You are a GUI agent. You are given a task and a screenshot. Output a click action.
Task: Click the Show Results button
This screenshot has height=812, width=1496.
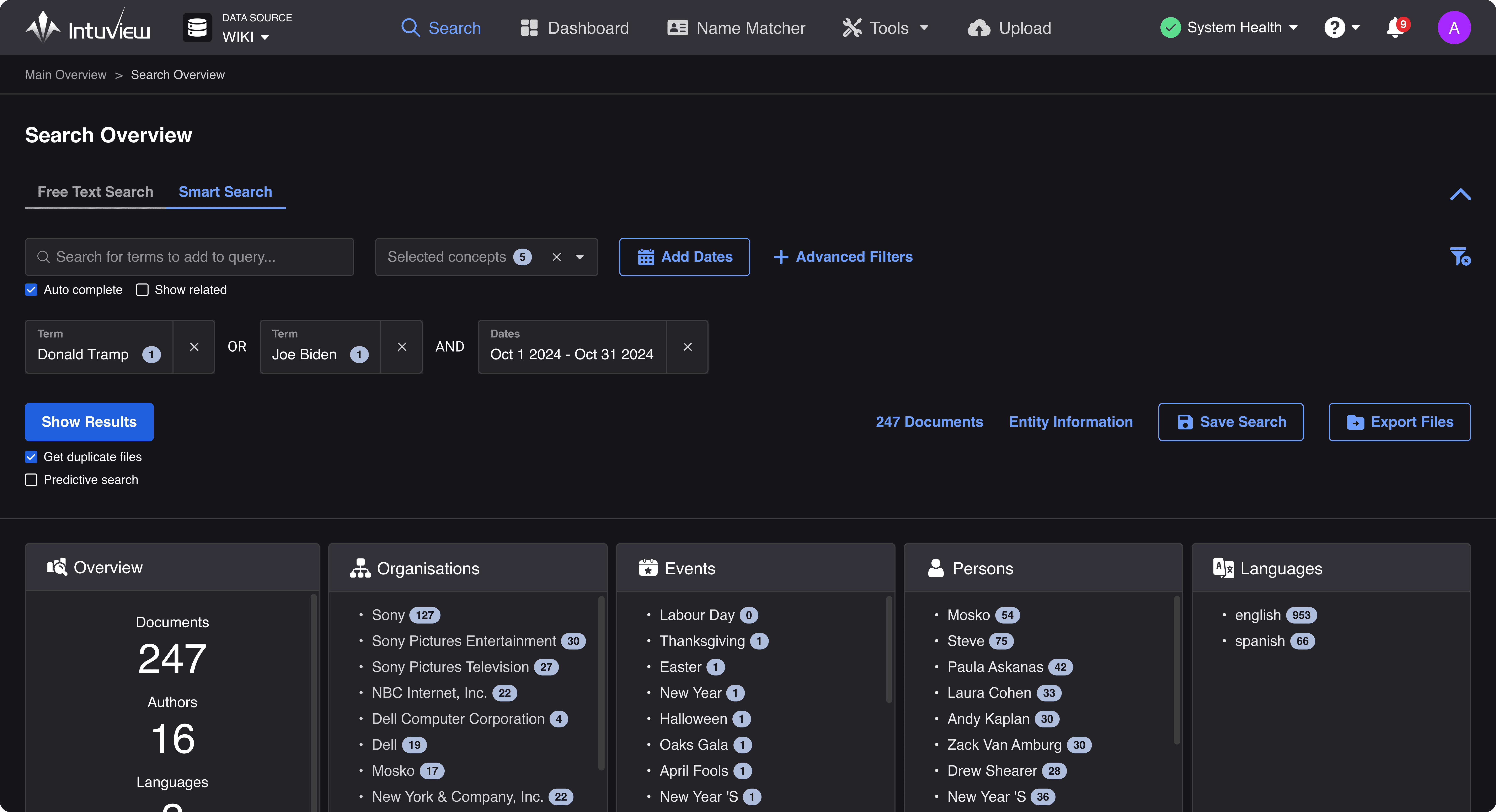89,422
